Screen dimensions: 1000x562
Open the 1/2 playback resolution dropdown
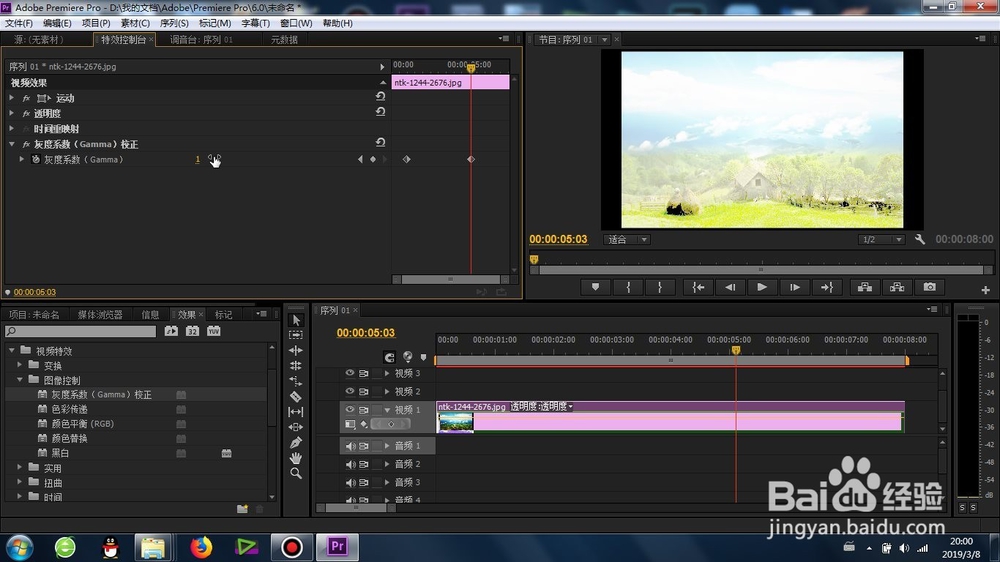pos(881,240)
